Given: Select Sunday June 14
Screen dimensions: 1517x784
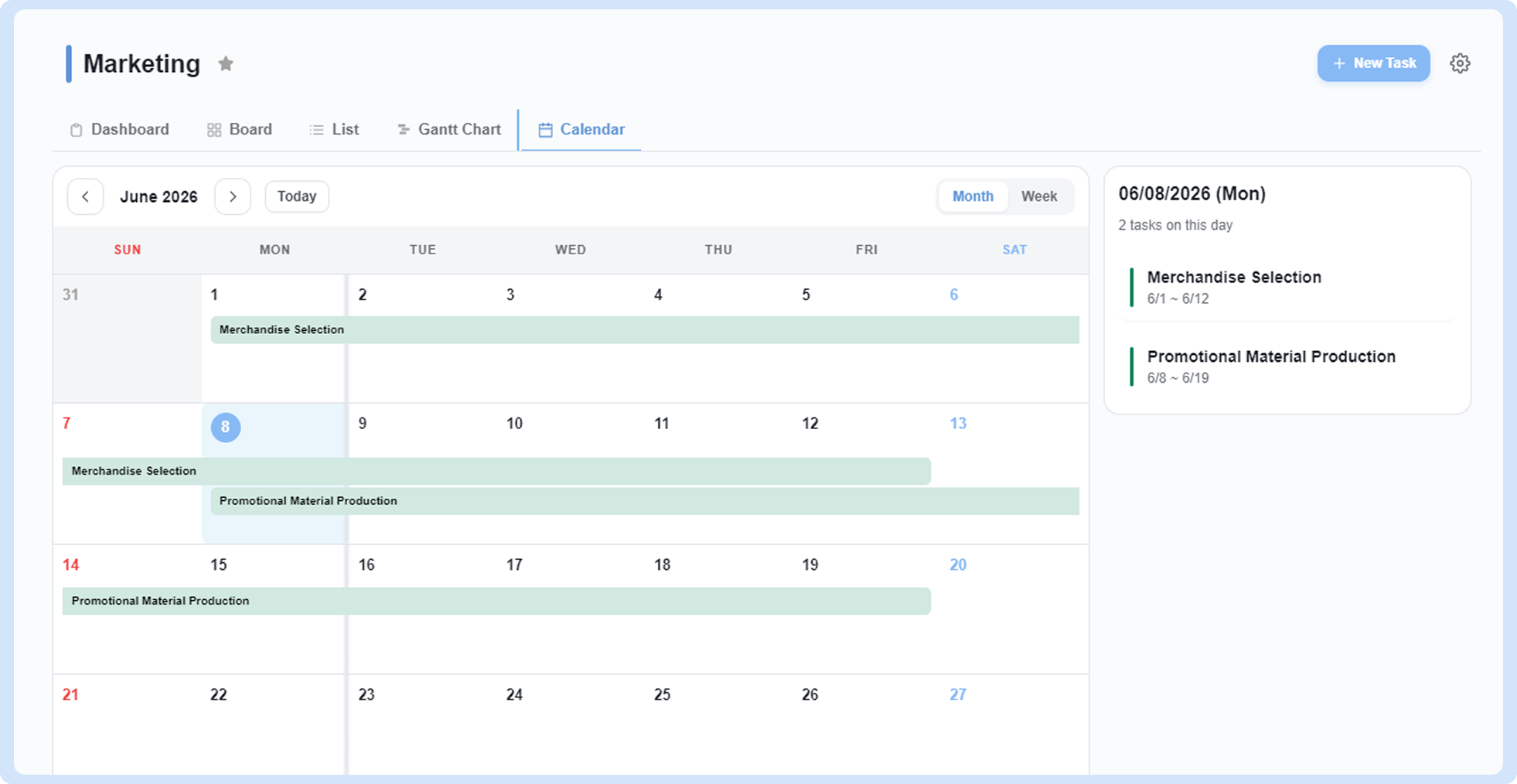Looking at the screenshot, I should pos(70,564).
